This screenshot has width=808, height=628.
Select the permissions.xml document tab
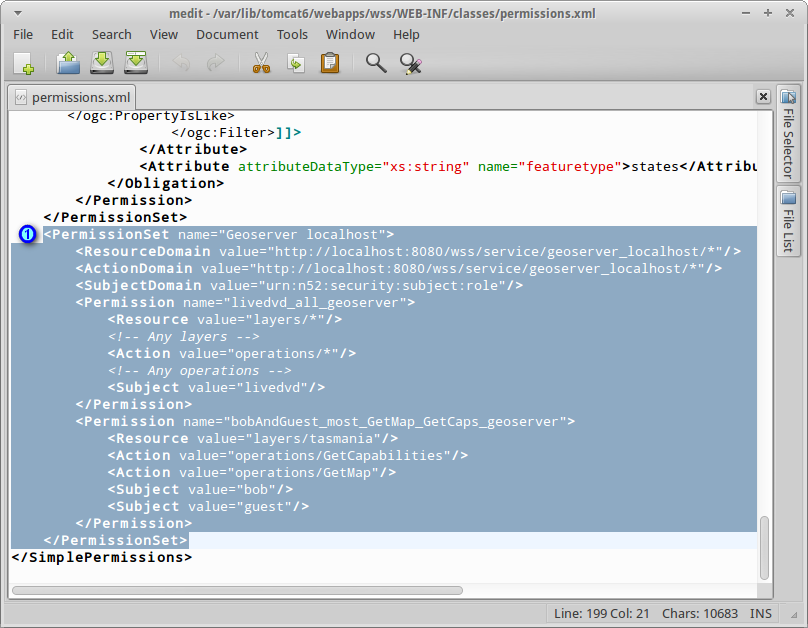pos(72,97)
